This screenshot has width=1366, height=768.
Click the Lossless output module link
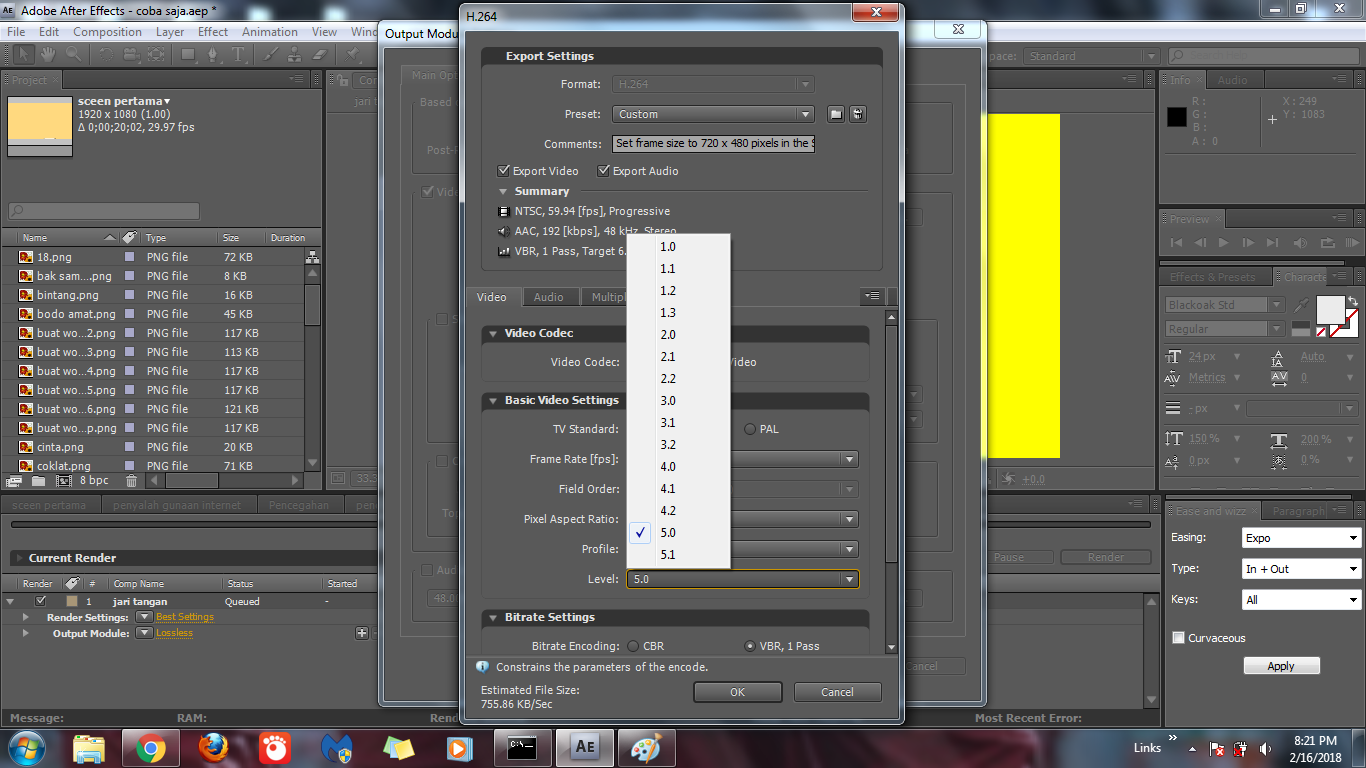pos(174,633)
